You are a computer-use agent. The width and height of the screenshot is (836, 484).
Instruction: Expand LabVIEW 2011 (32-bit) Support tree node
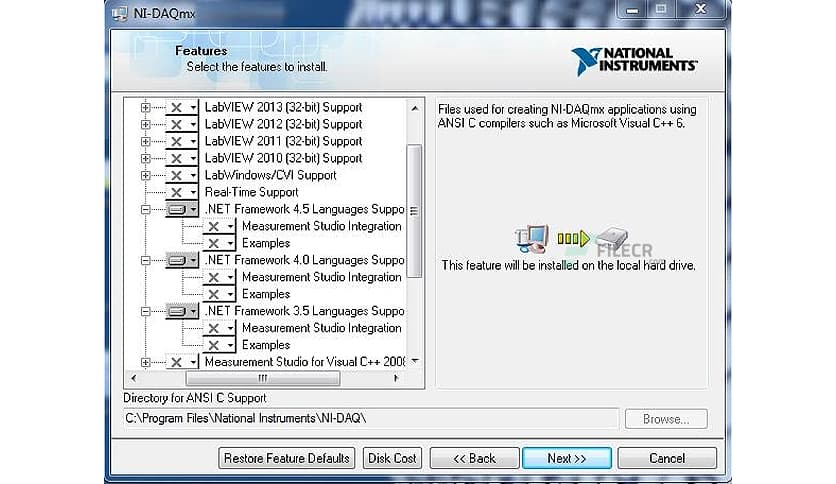pyautogui.click(x=145, y=142)
